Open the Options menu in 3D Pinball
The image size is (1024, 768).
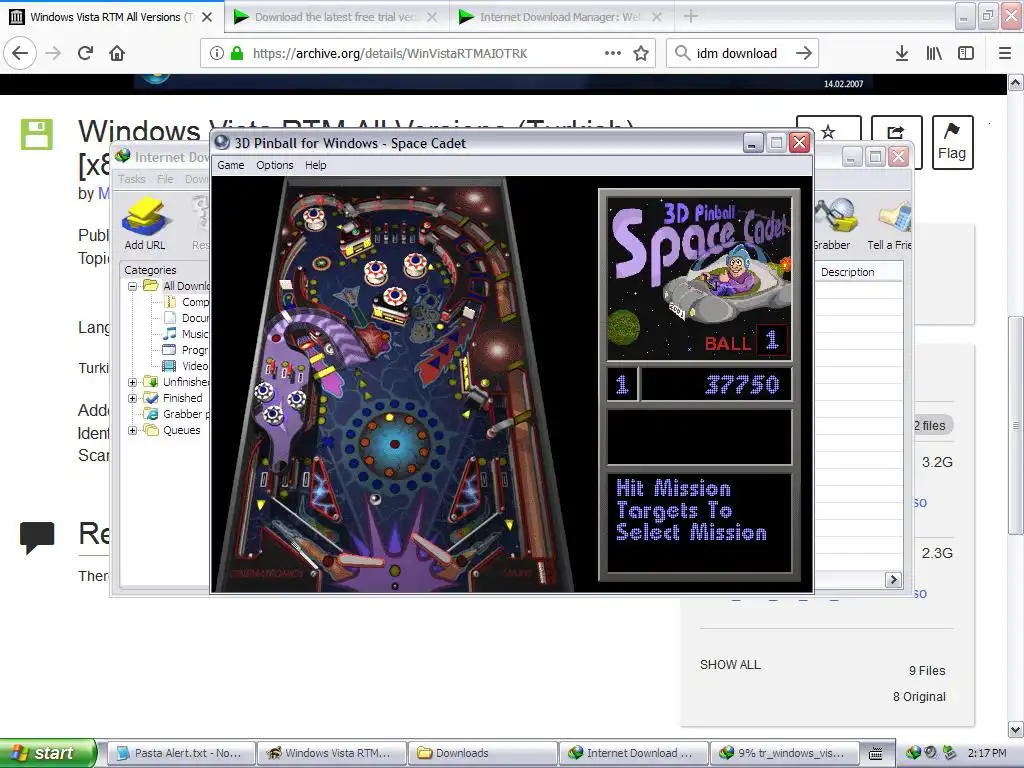coord(274,165)
